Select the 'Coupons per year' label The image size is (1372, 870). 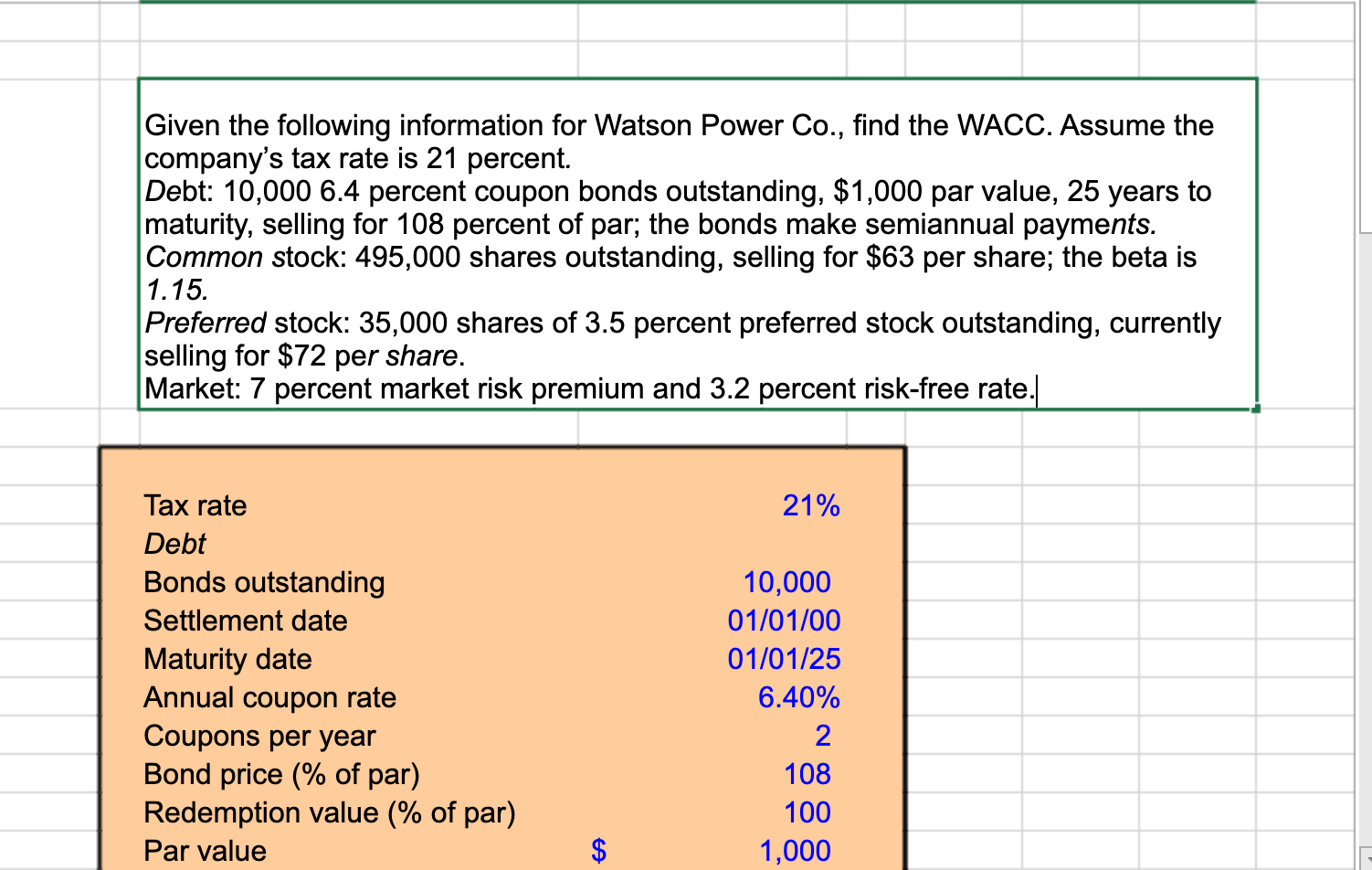click(x=259, y=736)
